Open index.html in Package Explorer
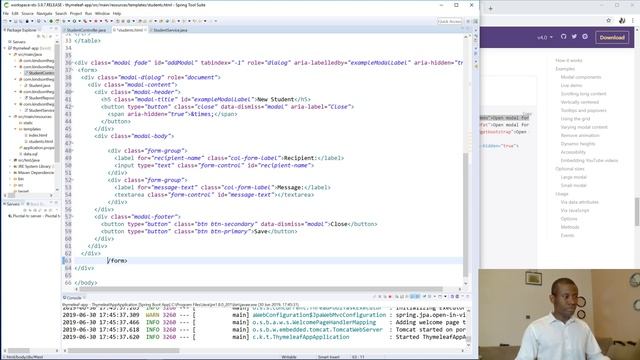 click(x=36, y=136)
